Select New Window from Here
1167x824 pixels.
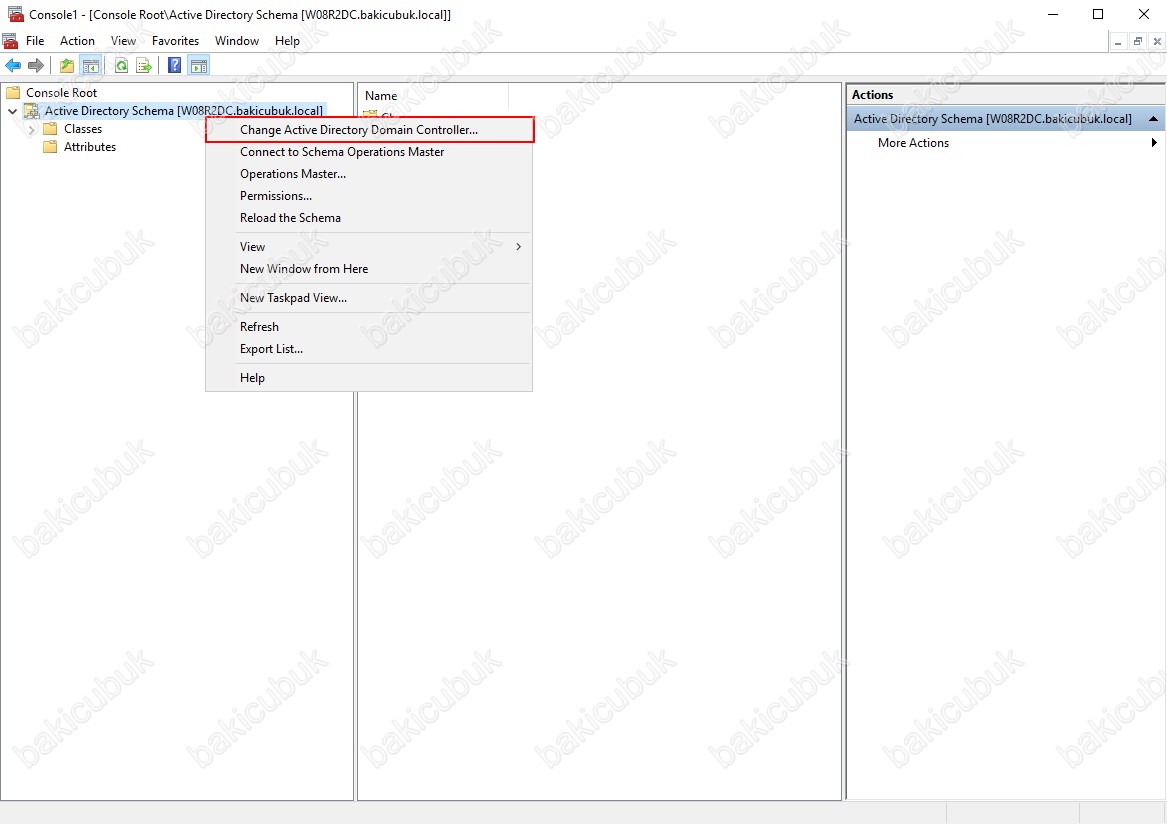coord(370,269)
